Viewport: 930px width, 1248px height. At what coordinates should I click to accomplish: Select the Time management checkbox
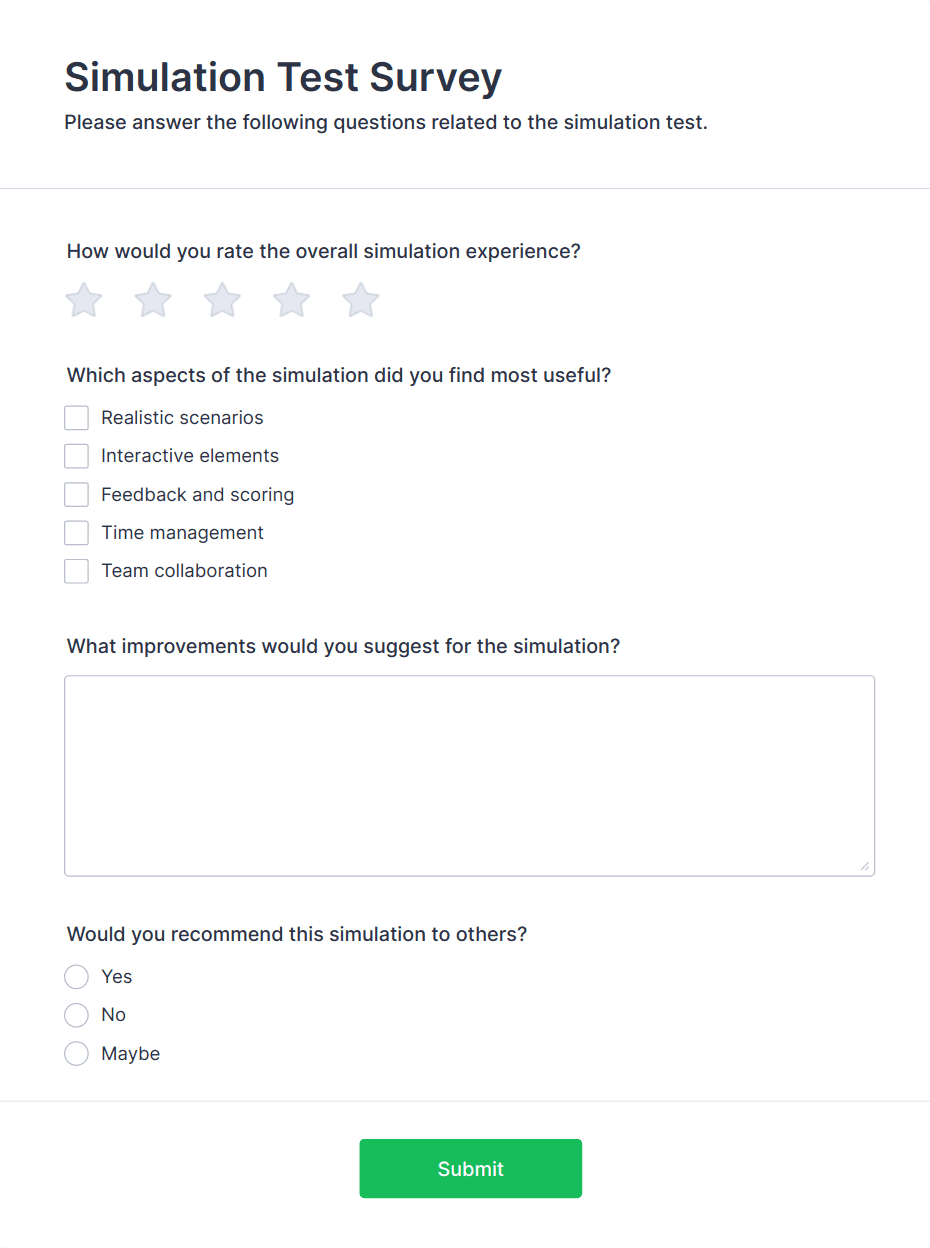[77, 533]
